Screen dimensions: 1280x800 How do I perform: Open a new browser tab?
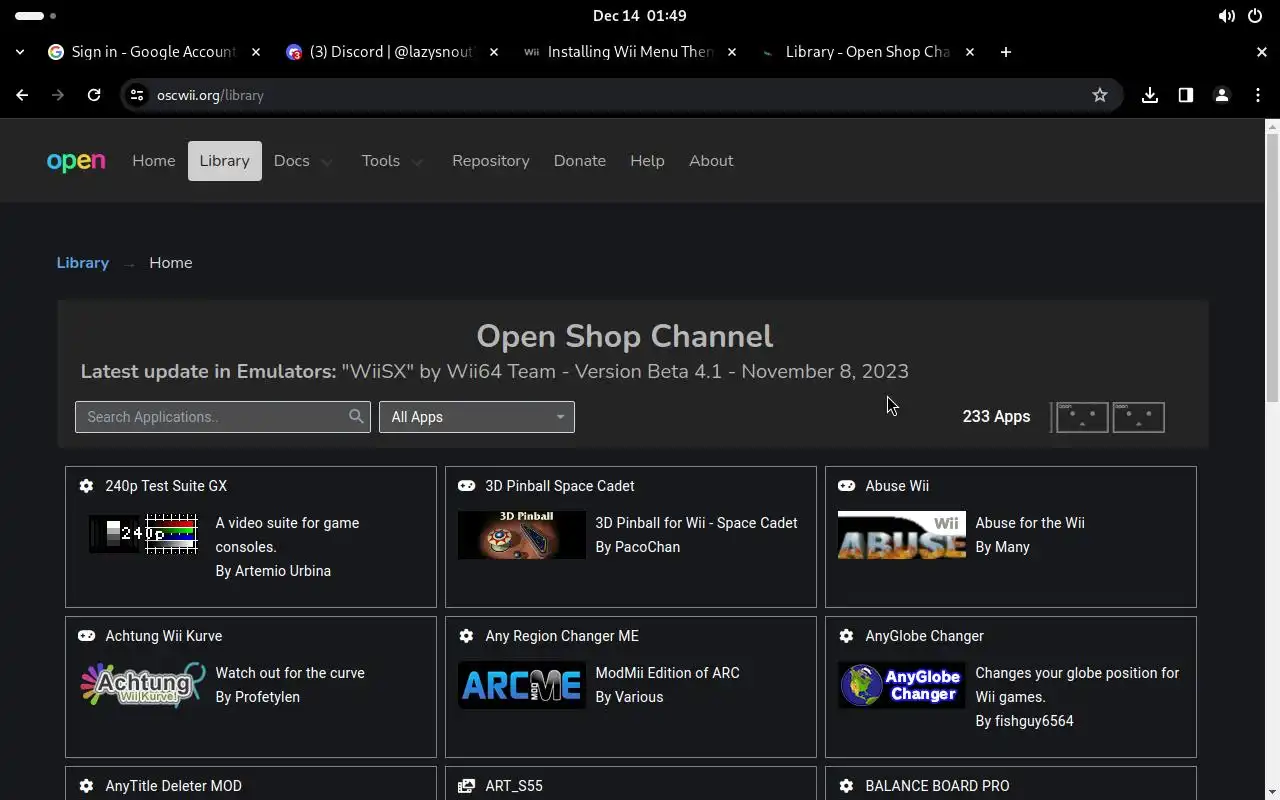point(1006,52)
